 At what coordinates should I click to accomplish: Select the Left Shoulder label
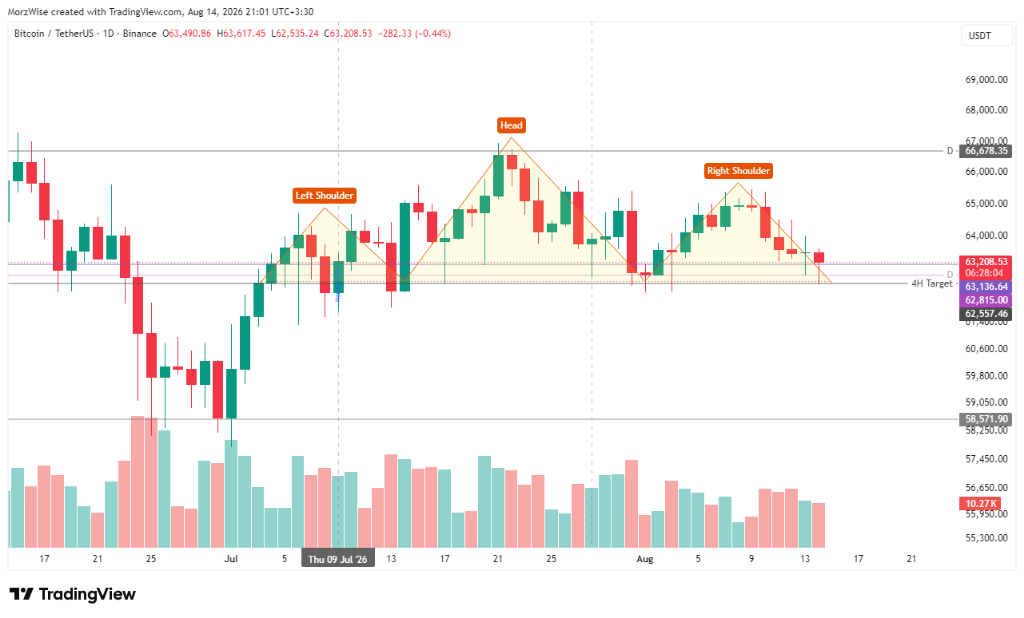coord(324,195)
